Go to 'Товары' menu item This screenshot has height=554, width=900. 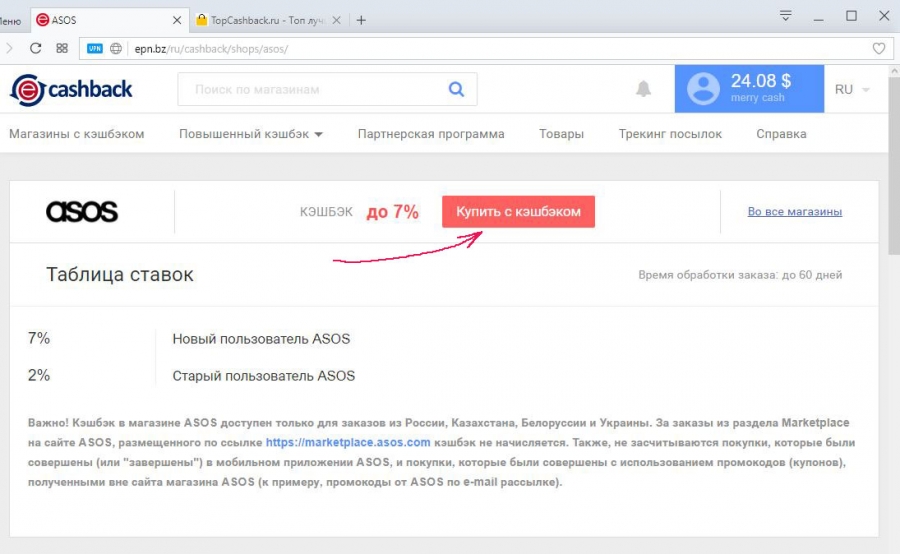[x=561, y=134]
